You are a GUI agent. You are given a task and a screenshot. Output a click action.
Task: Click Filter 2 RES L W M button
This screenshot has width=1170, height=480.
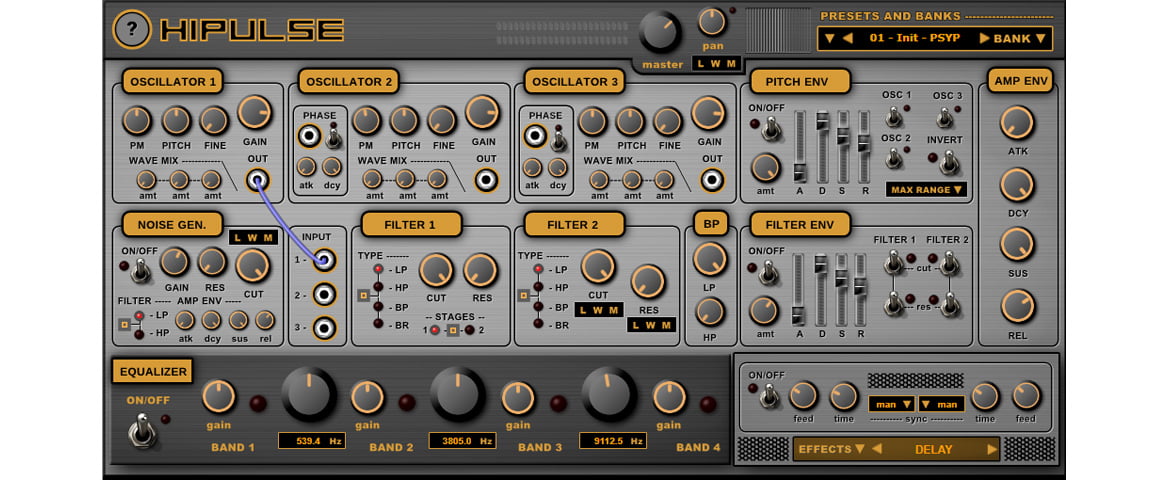(x=651, y=325)
